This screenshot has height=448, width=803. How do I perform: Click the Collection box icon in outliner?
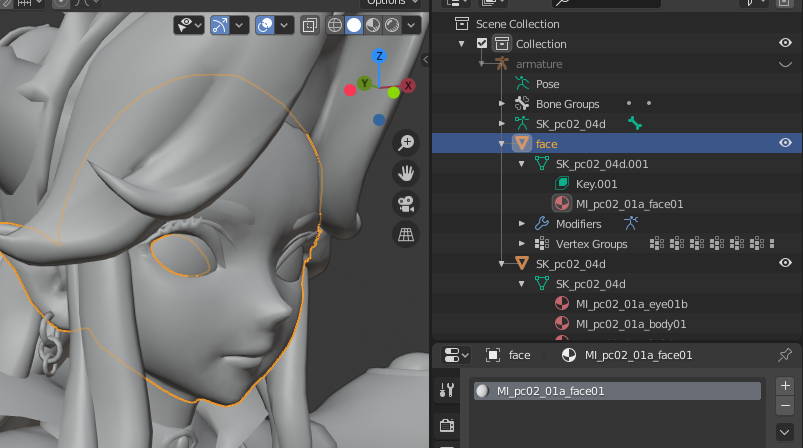click(502, 44)
